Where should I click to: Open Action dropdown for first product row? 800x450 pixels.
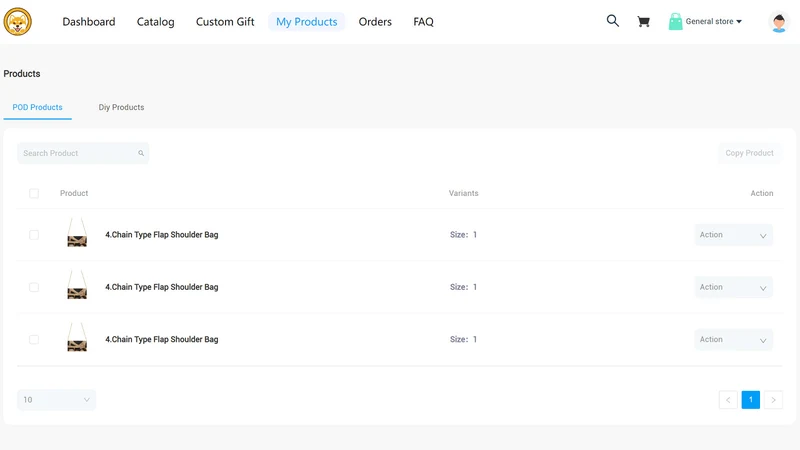733,235
